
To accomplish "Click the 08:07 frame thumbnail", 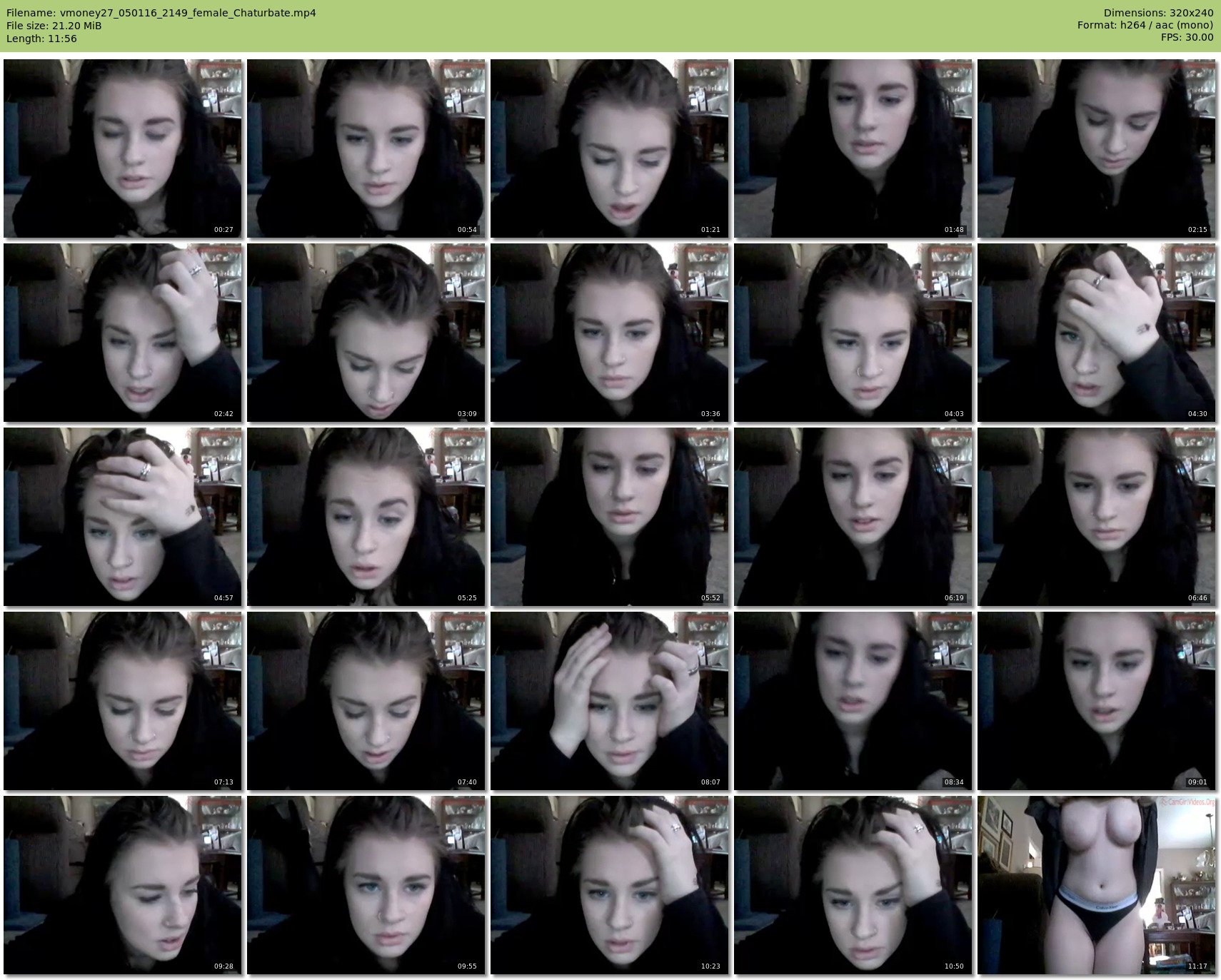I will tap(610, 701).
